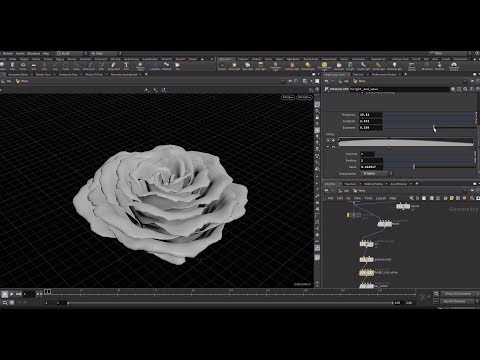The height and width of the screenshot is (360, 480).
Task: Click the Gamepad Camera shelf tool
Action: (x=454, y=66)
